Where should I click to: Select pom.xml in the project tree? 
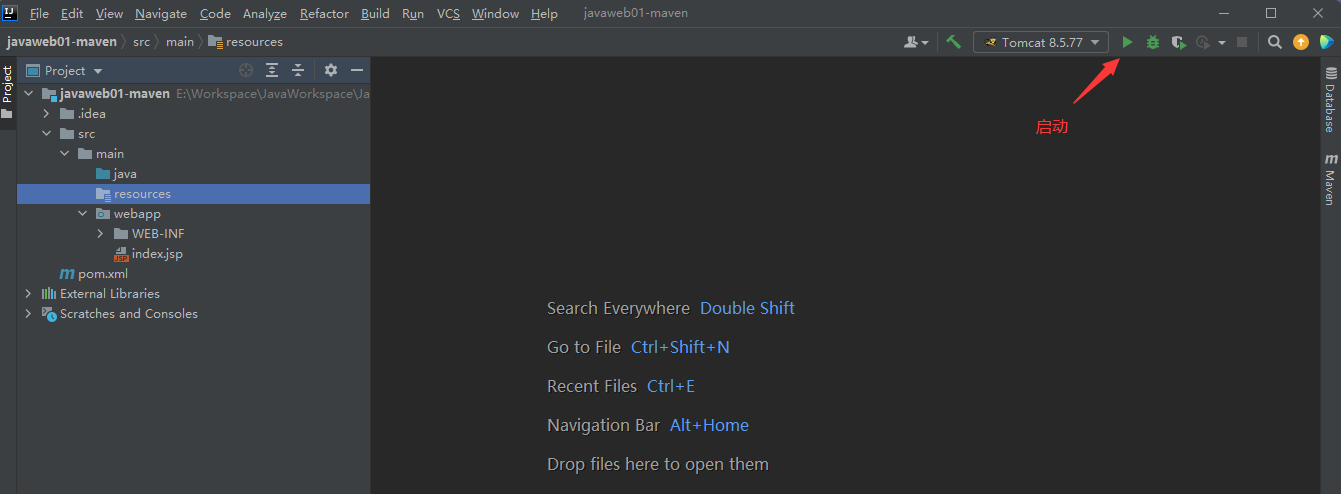tap(102, 274)
